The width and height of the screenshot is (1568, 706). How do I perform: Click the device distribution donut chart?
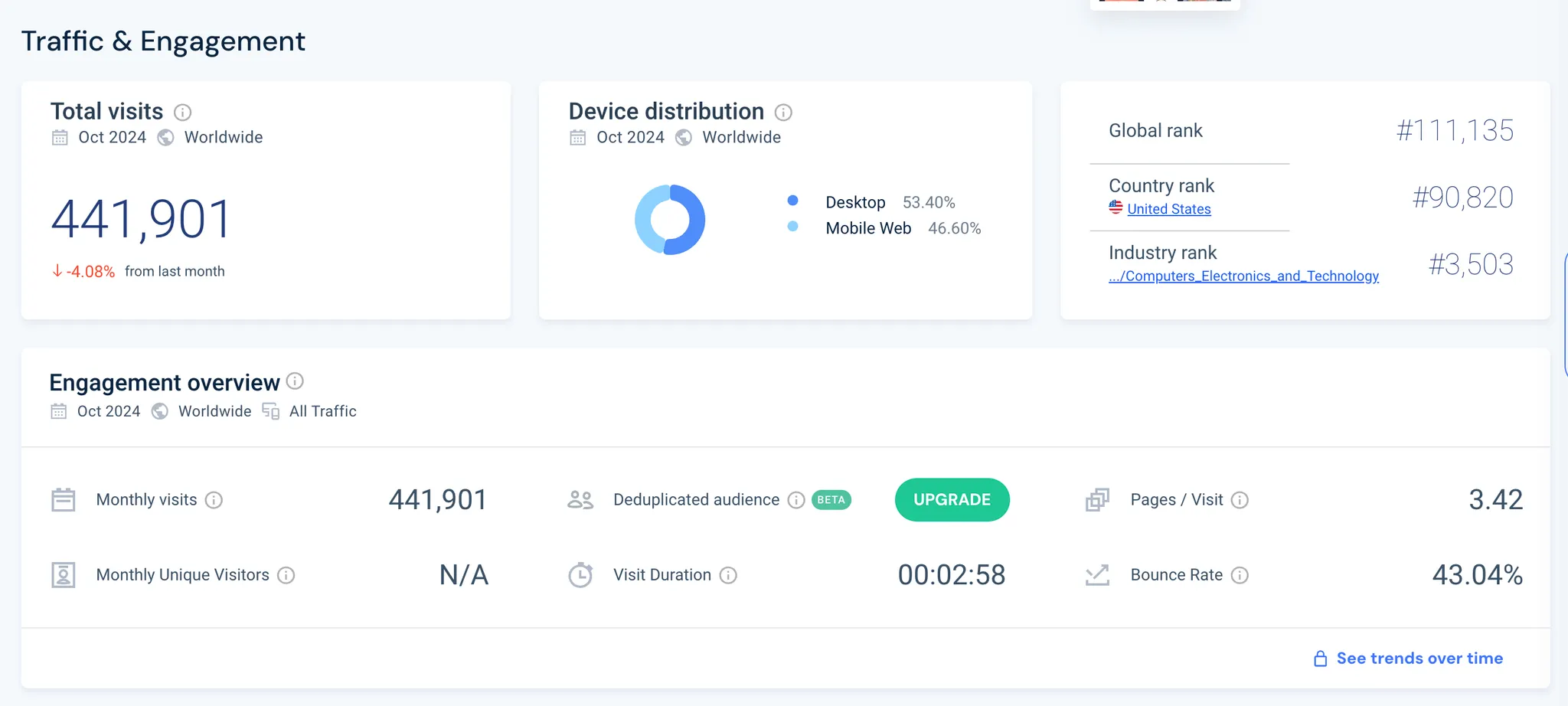(688, 220)
